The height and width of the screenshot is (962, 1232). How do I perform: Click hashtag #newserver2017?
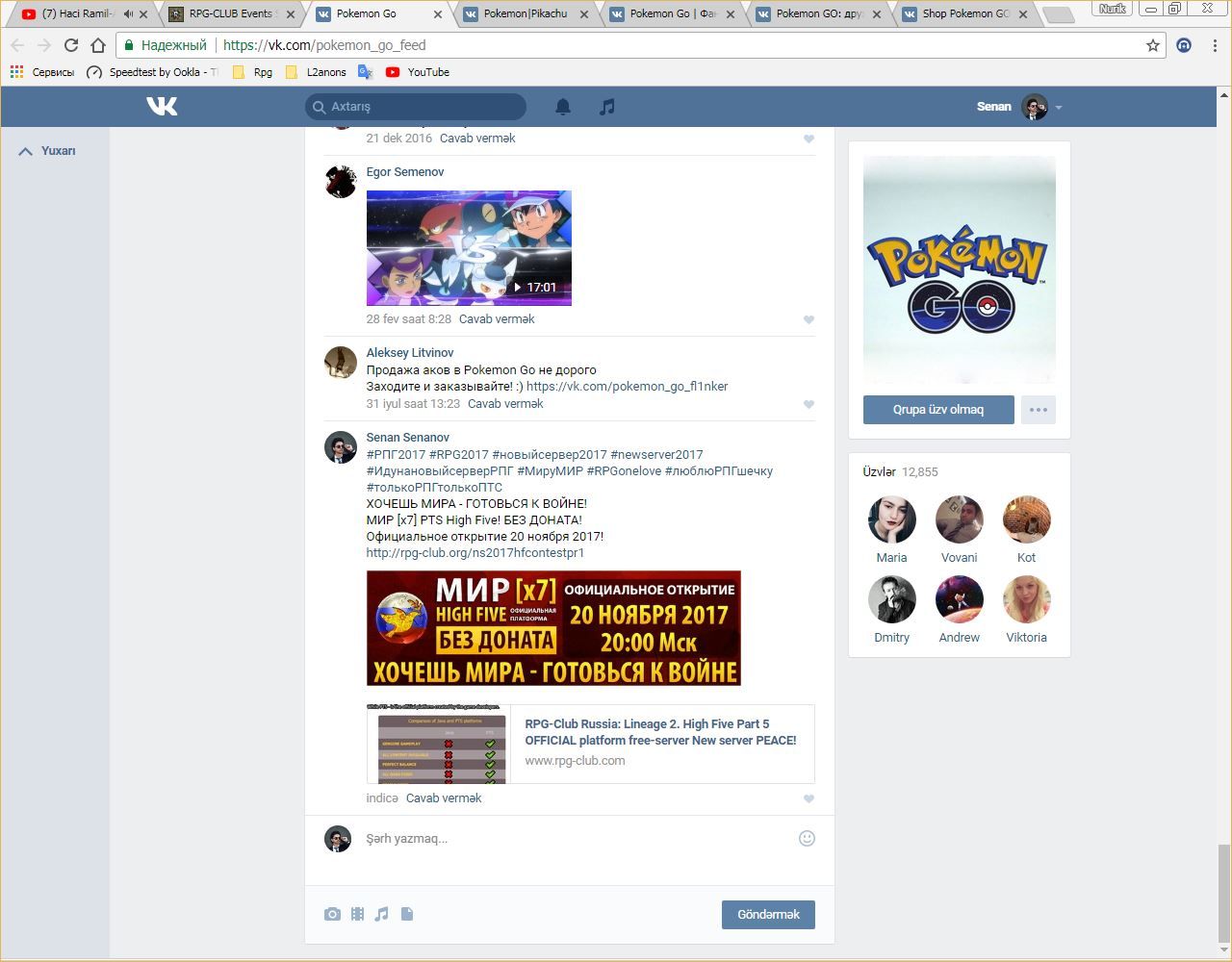tap(656, 455)
